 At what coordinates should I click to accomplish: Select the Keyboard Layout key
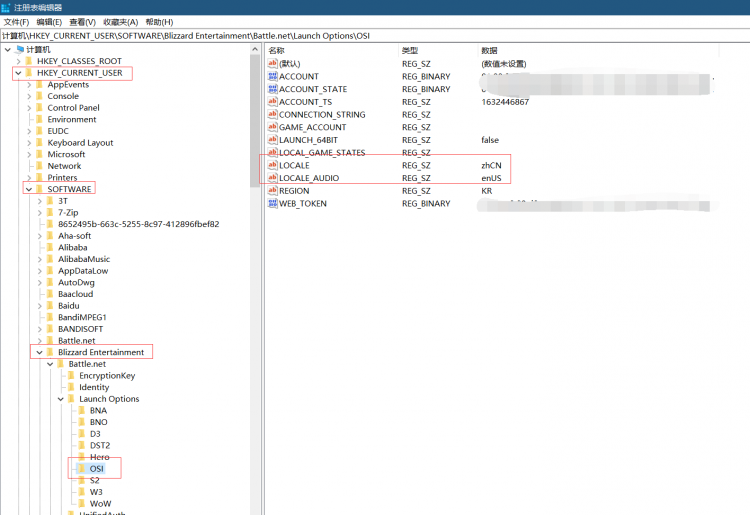pos(80,143)
